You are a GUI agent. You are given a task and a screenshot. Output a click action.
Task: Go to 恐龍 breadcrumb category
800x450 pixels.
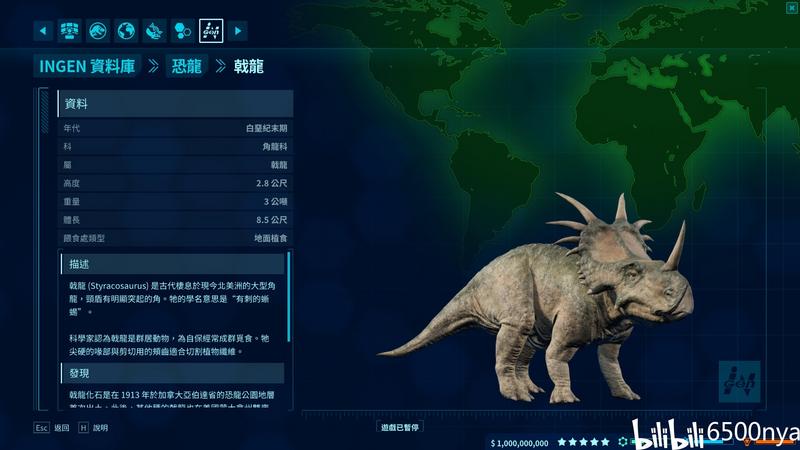(187, 66)
